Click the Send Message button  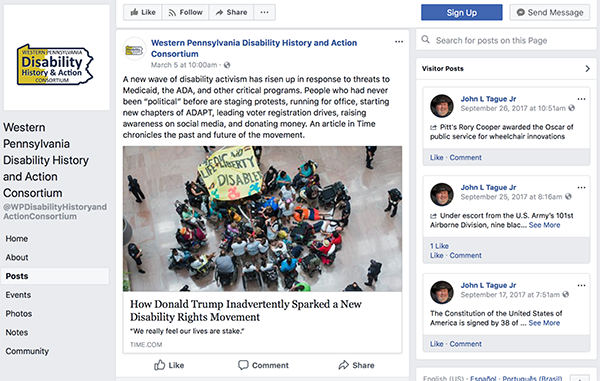[549, 13]
